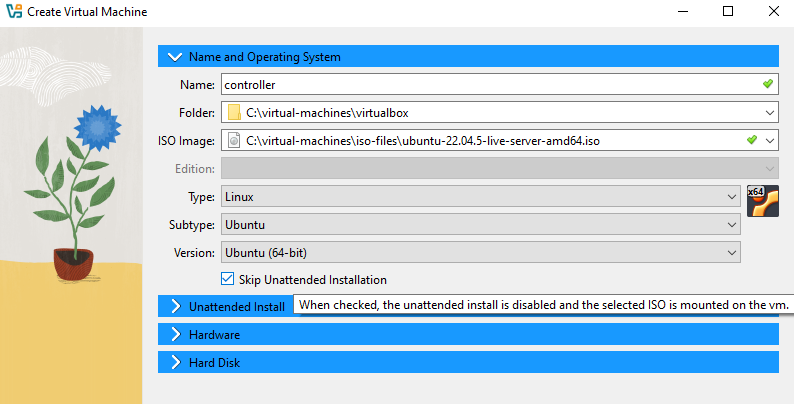Click the ISO file document icon
The height and width of the screenshot is (404, 794).
coord(233,140)
